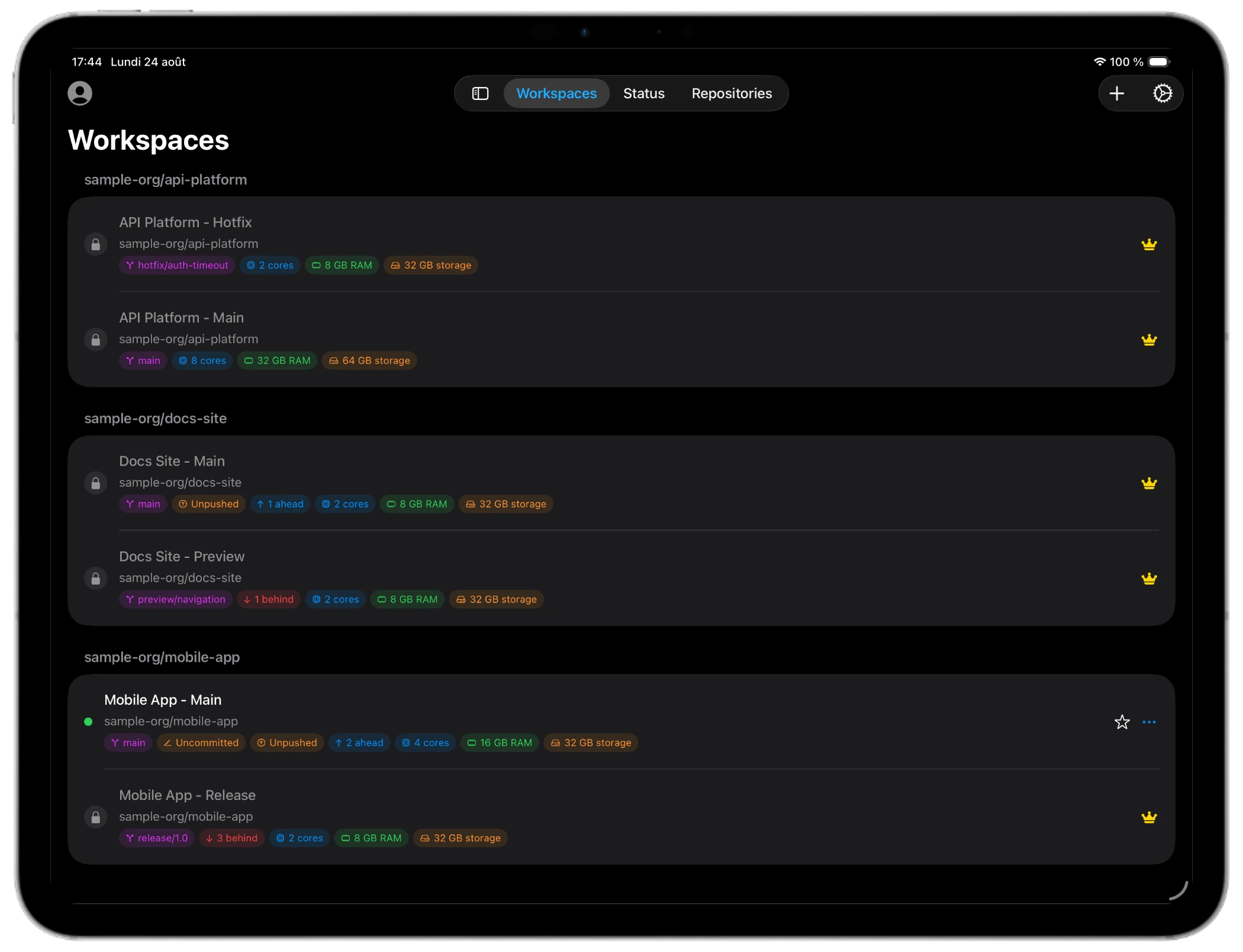Image resolution: width=1243 pixels, height=952 pixels.
Task: Favorite Mobile App - Main with star
Action: [x=1122, y=722]
